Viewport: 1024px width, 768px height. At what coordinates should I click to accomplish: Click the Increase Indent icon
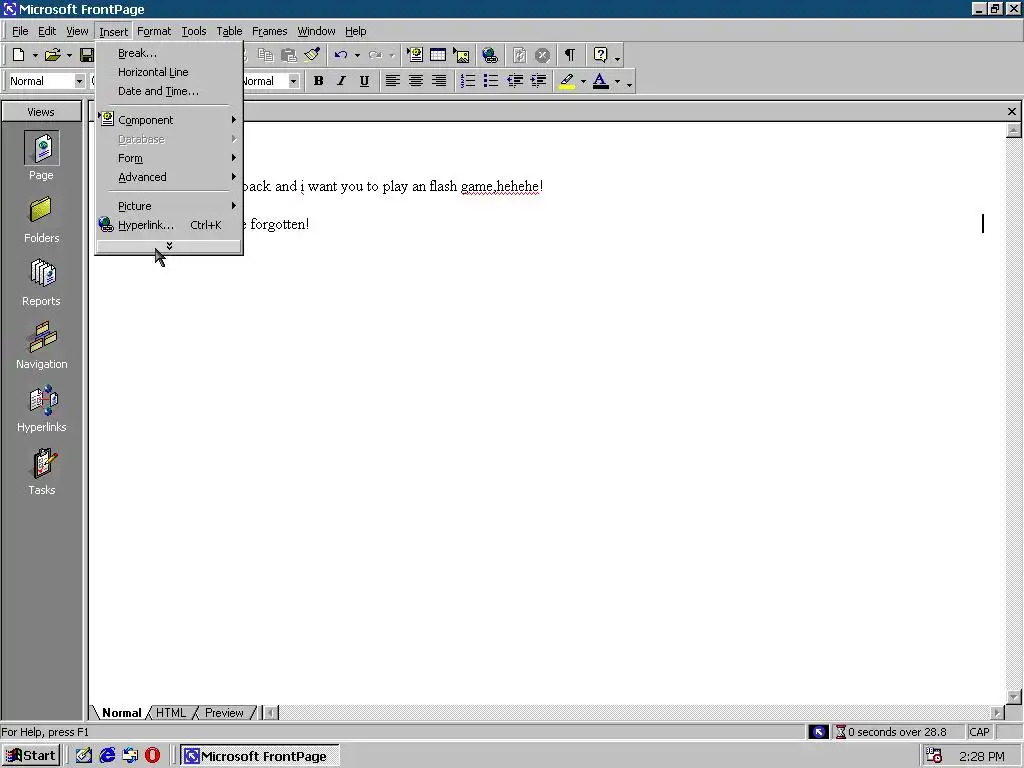click(x=538, y=81)
